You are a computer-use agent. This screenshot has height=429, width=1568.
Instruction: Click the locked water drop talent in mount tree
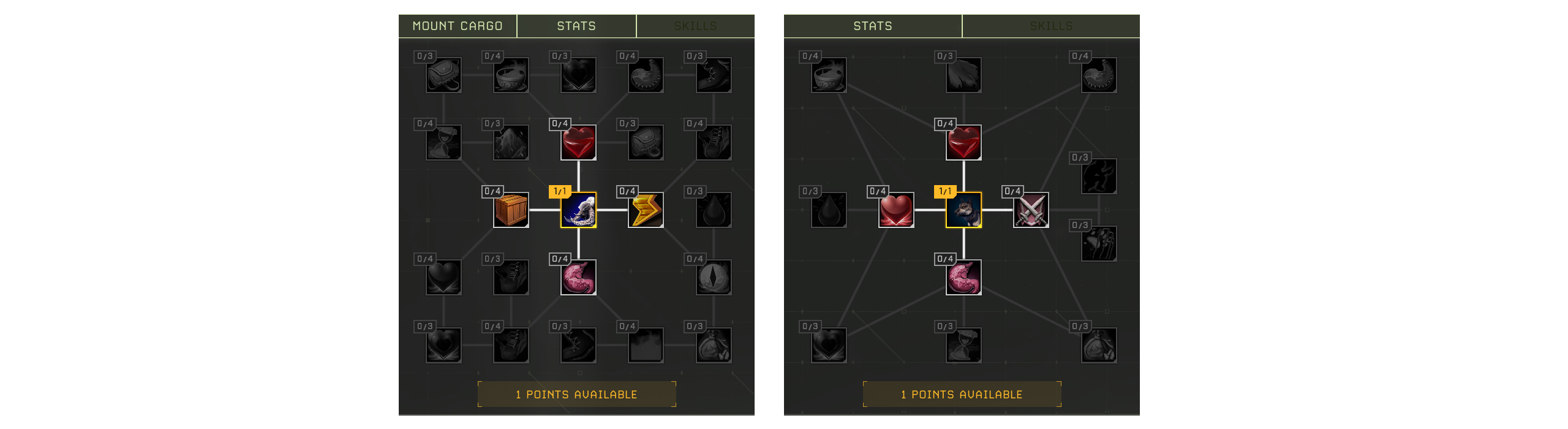[713, 210]
